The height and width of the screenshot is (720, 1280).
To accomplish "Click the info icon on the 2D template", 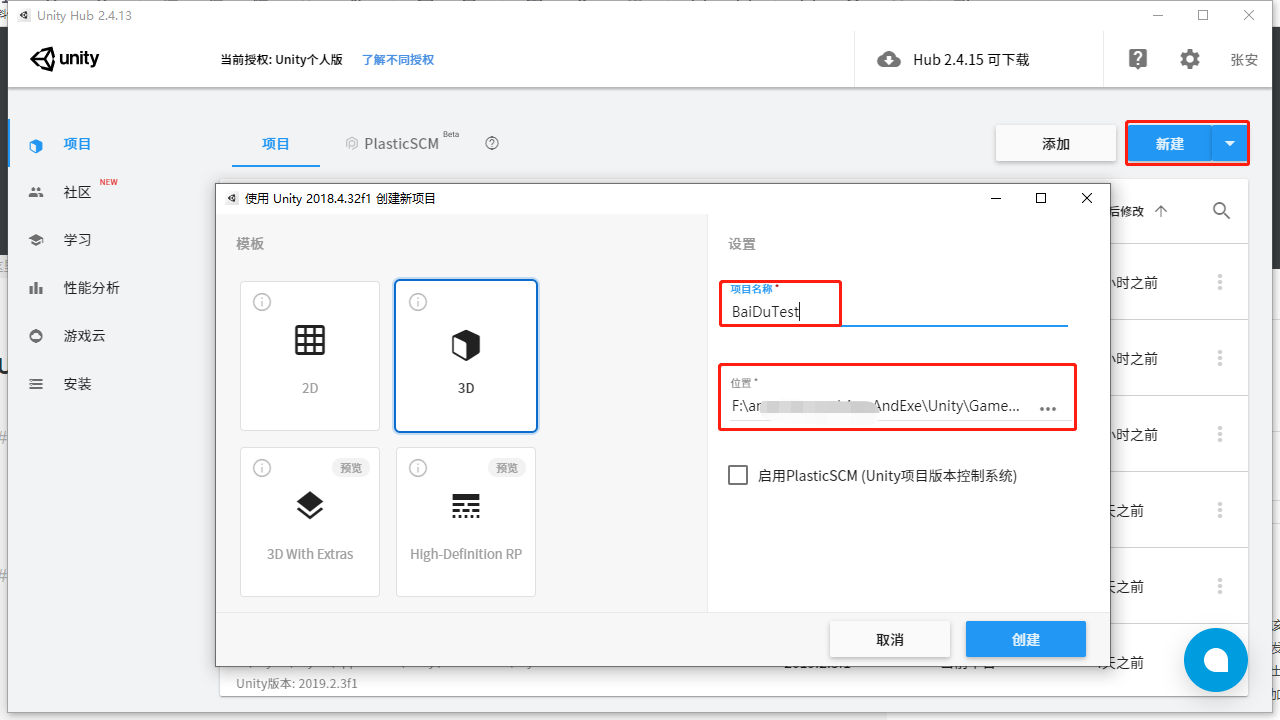I will [x=262, y=302].
